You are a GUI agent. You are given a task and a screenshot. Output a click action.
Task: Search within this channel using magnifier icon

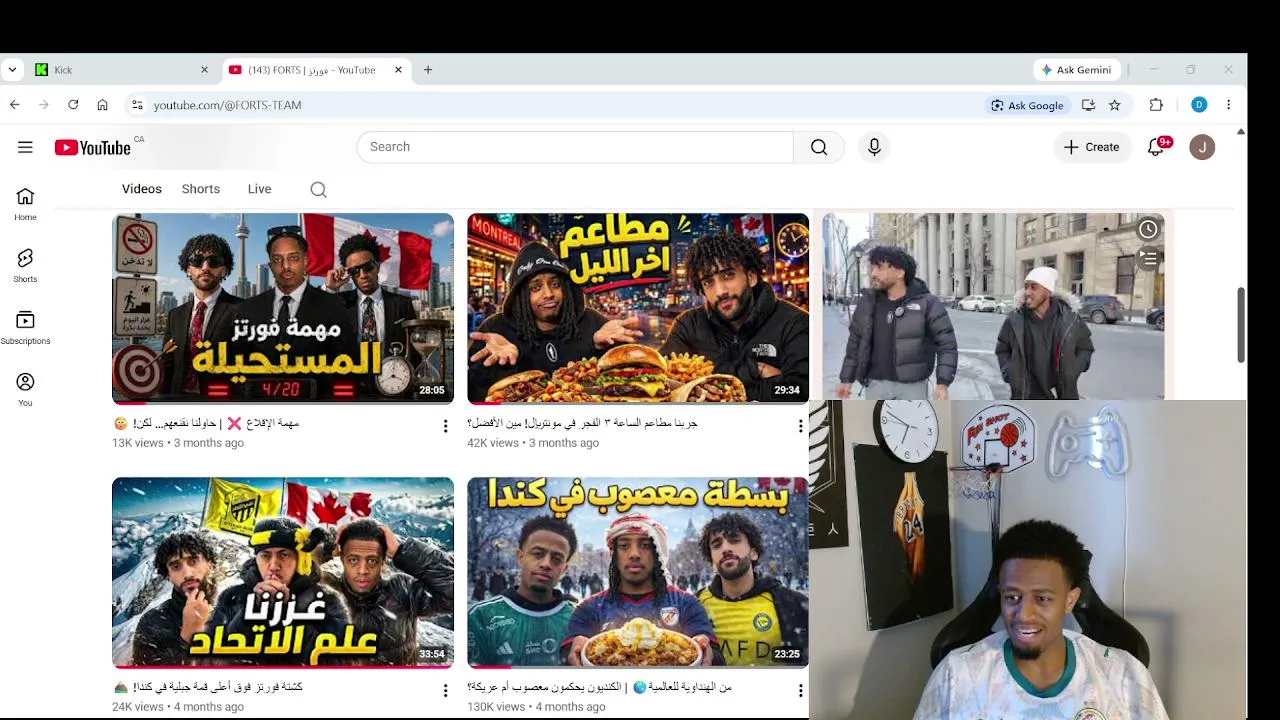(x=318, y=189)
